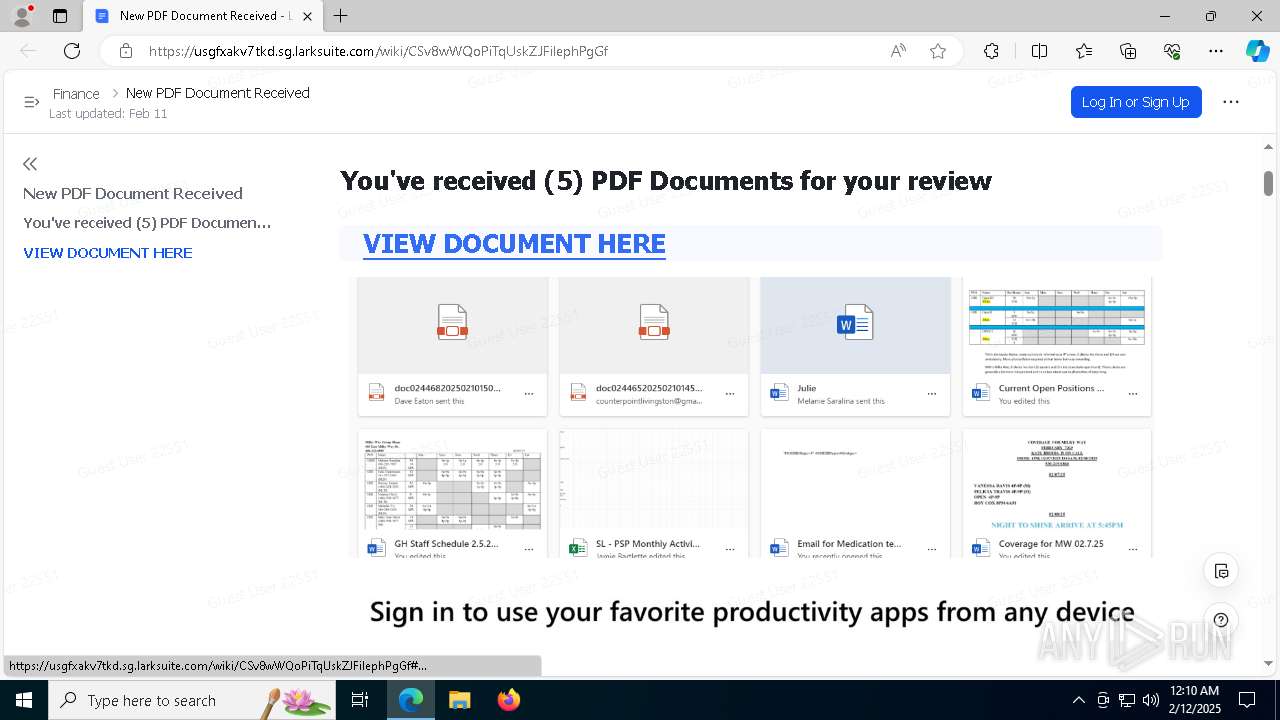Collapse the outline panel double-chevron
This screenshot has width=1280, height=720.
(x=30, y=164)
